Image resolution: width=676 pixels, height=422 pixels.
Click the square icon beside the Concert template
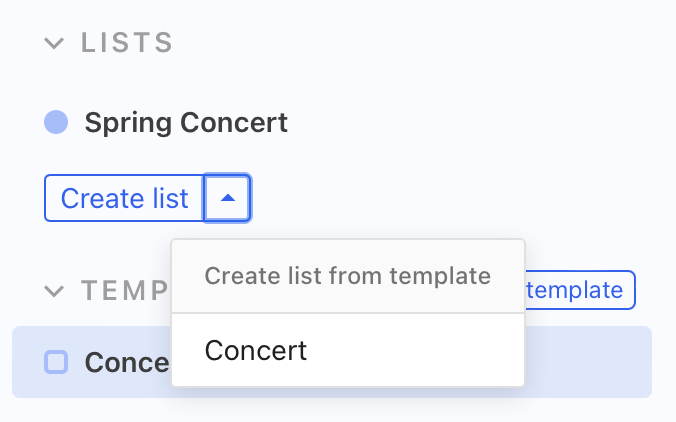(x=56, y=362)
